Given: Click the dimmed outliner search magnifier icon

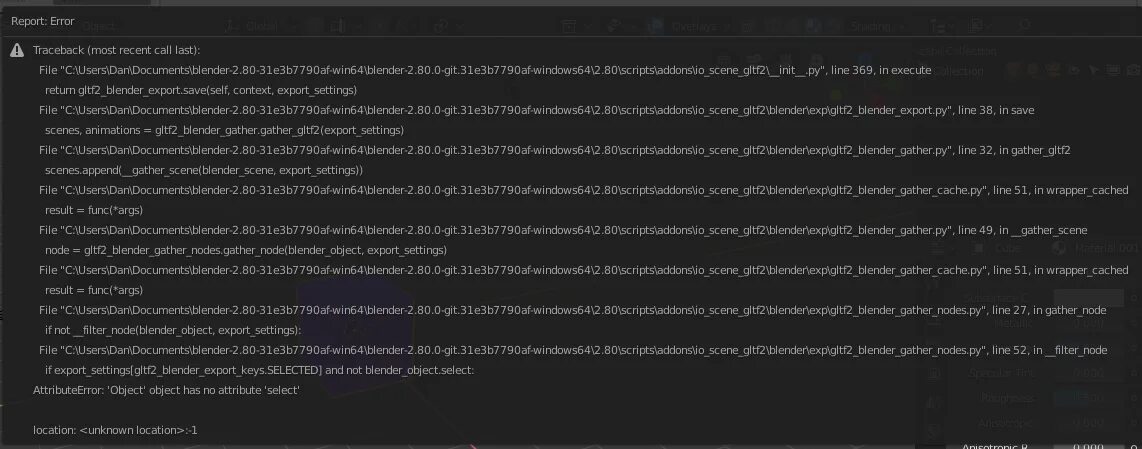Looking at the screenshot, I should pyautogui.click(x=1025, y=26).
